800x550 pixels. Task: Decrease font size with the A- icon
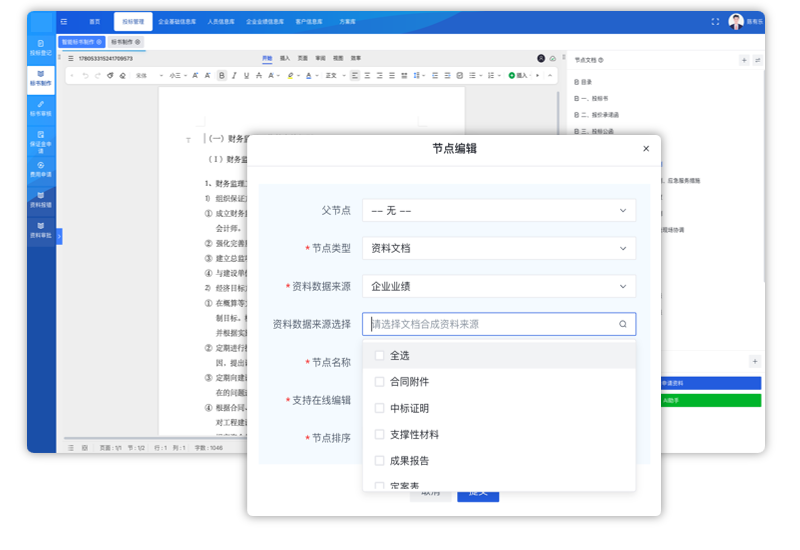coord(208,76)
